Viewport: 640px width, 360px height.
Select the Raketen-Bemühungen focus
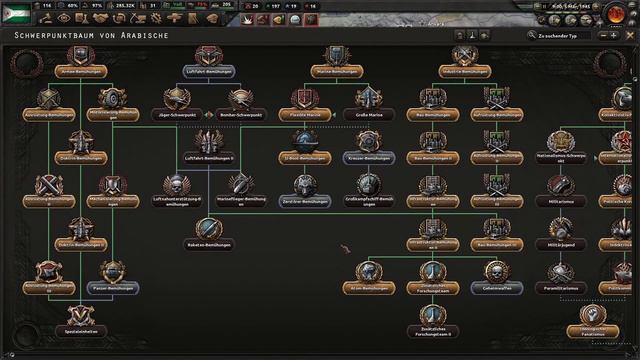pyautogui.click(x=209, y=244)
